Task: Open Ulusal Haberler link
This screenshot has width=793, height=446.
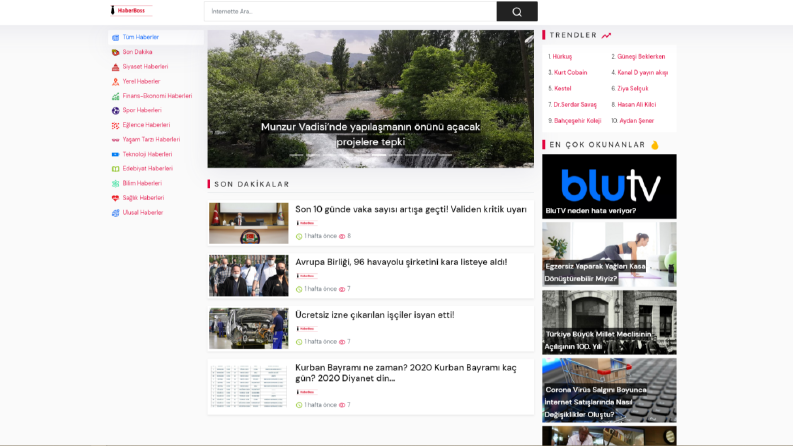Action: 143,213
